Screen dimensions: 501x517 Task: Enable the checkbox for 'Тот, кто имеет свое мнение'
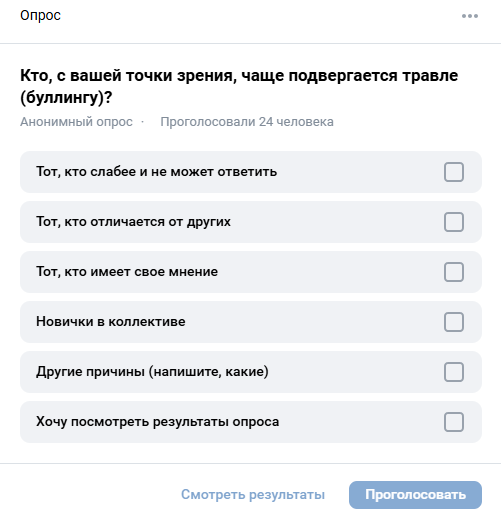click(454, 272)
